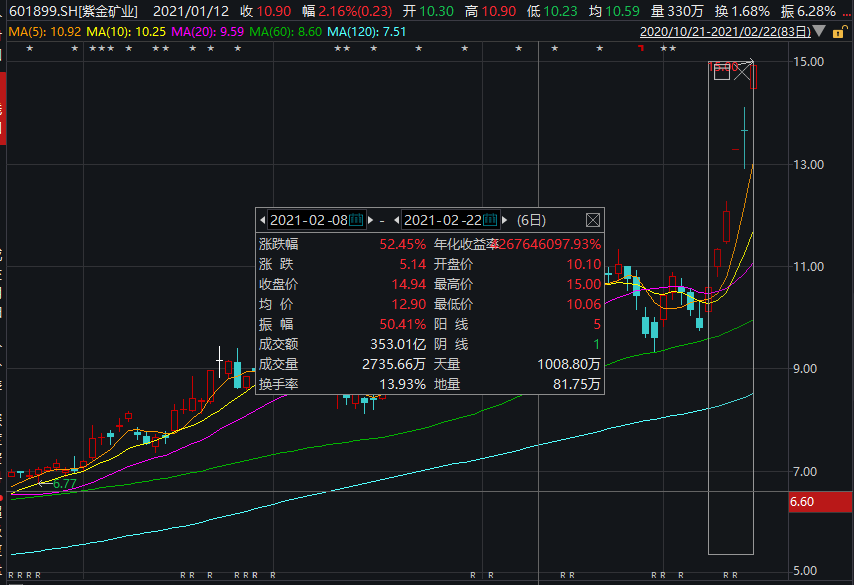Image resolution: width=854 pixels, height=585 pixels.
Task: Open the start date calendar picker
Action: tap(356, 220)
